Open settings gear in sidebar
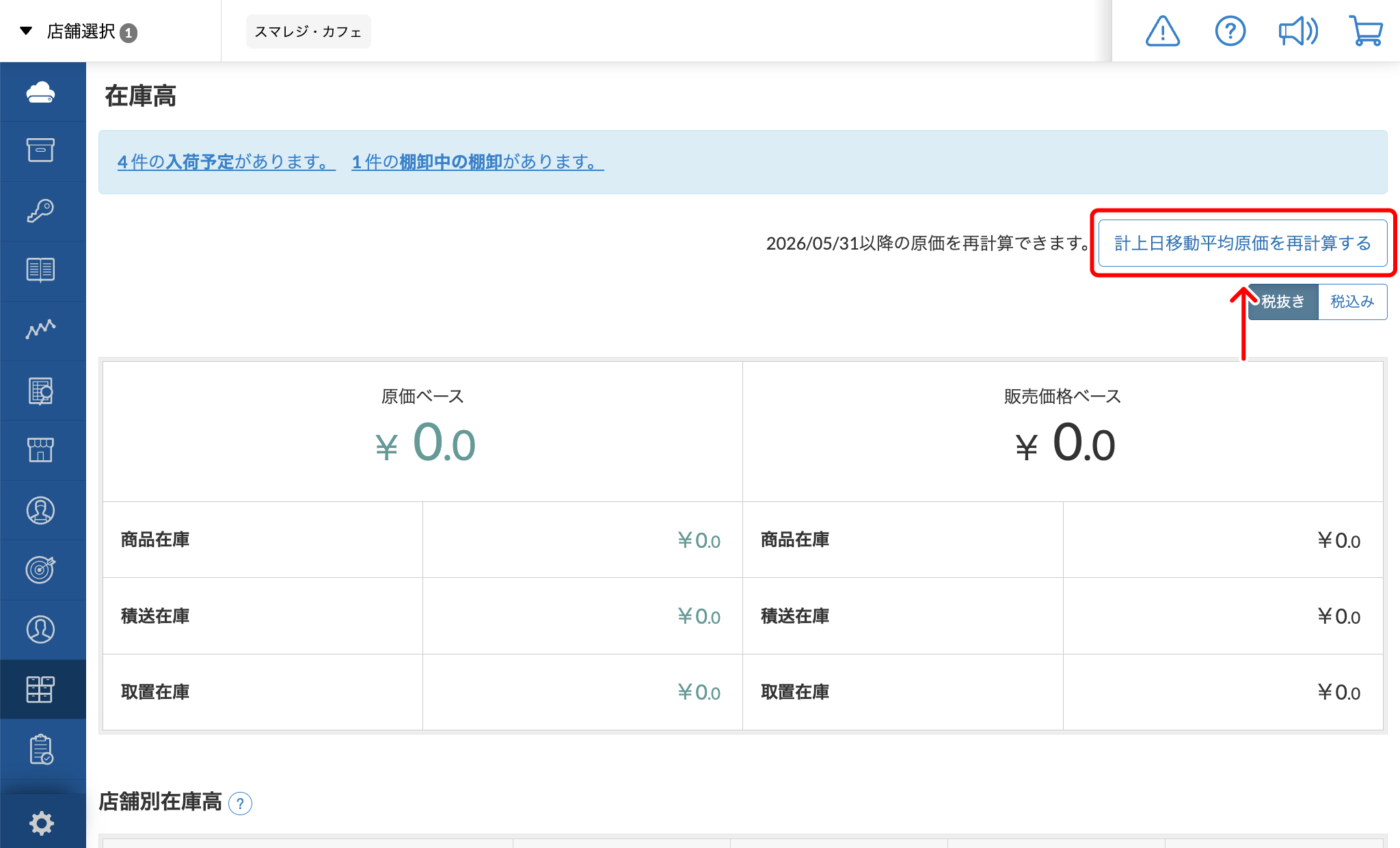 pyautogui.click(x=41, y=823)
